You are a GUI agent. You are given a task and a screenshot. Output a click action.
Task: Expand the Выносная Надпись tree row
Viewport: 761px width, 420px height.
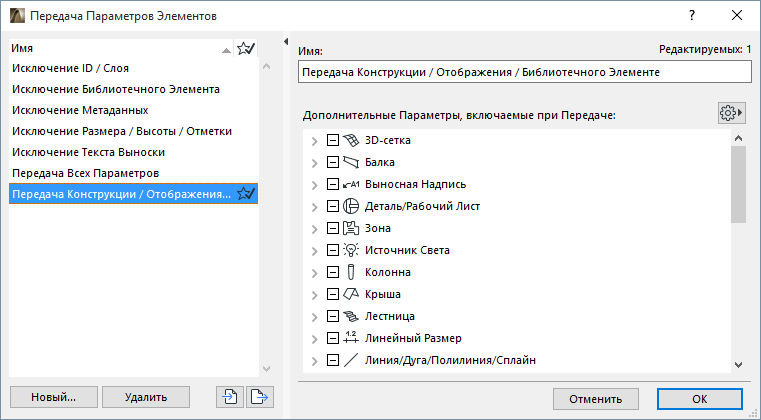coord(315,184)
